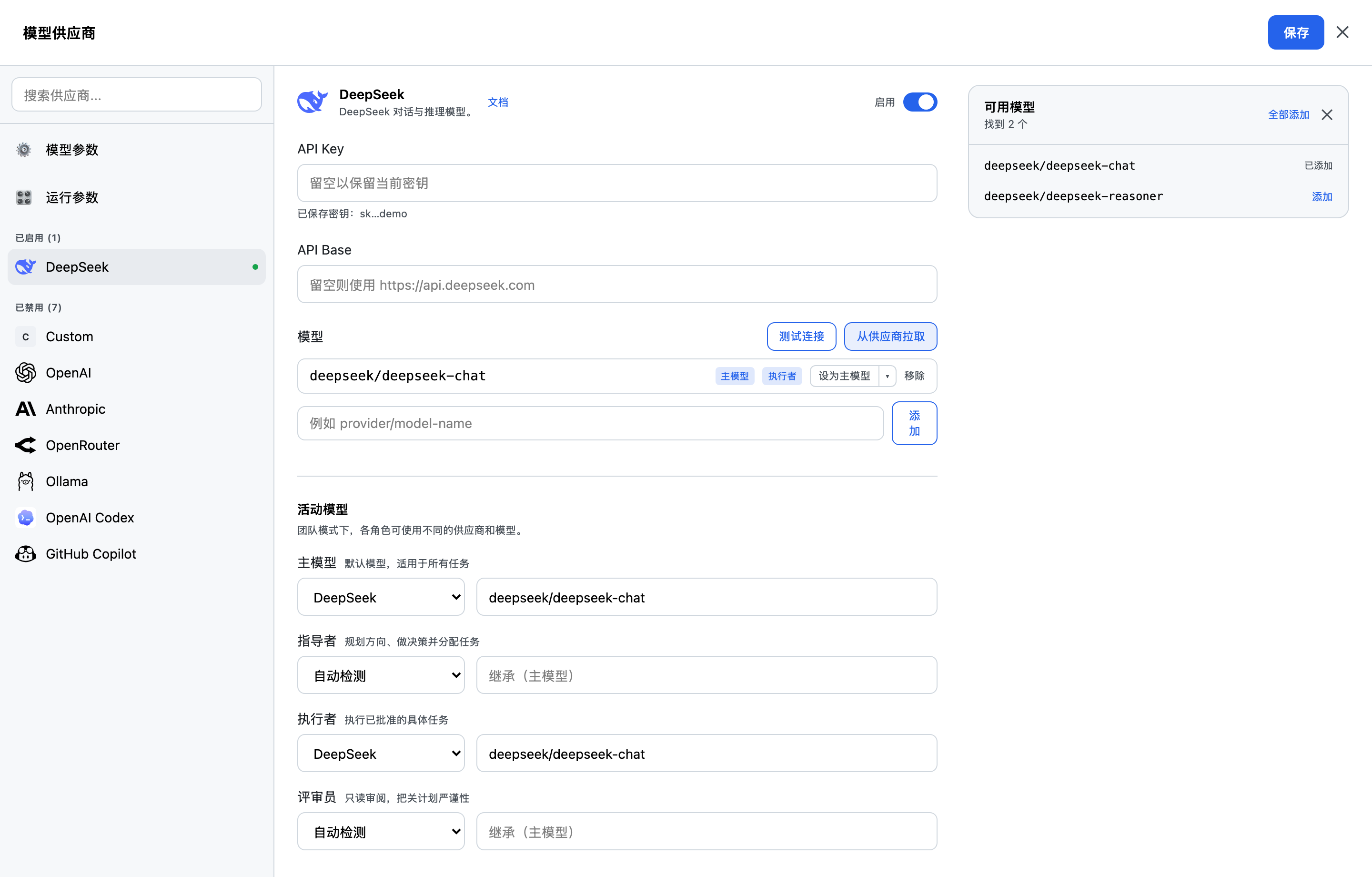1372x877 pixels.
Task: Click the large DeepSeek logo in header
Action: click(312, 102)
